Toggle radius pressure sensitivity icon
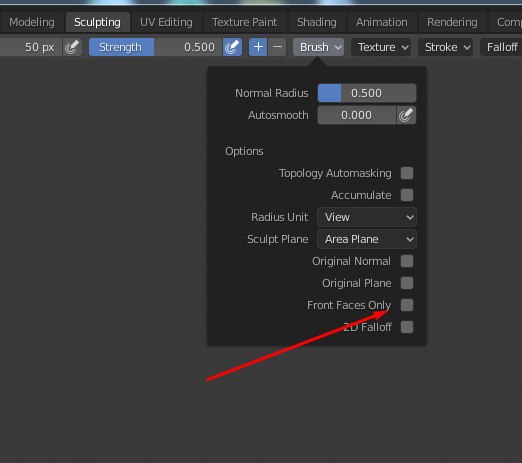The image size is (522, 463). coord(72,47)
